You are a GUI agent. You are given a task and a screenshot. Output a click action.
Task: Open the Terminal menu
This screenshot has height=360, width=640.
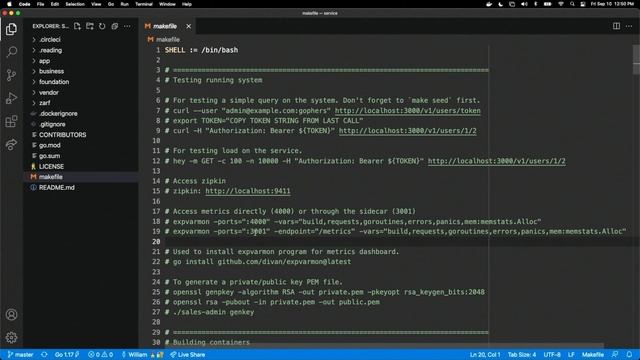[144, 4]
